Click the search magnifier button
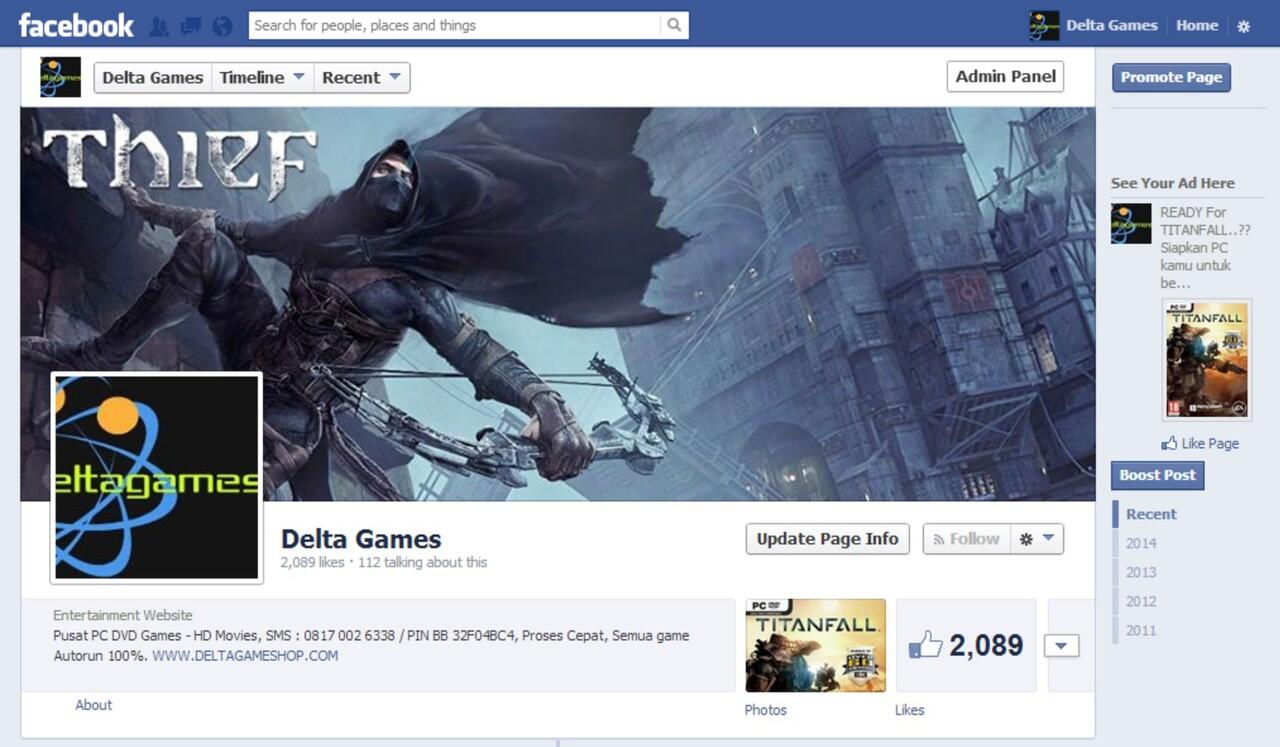1280x747 pixels. (675, 25)
